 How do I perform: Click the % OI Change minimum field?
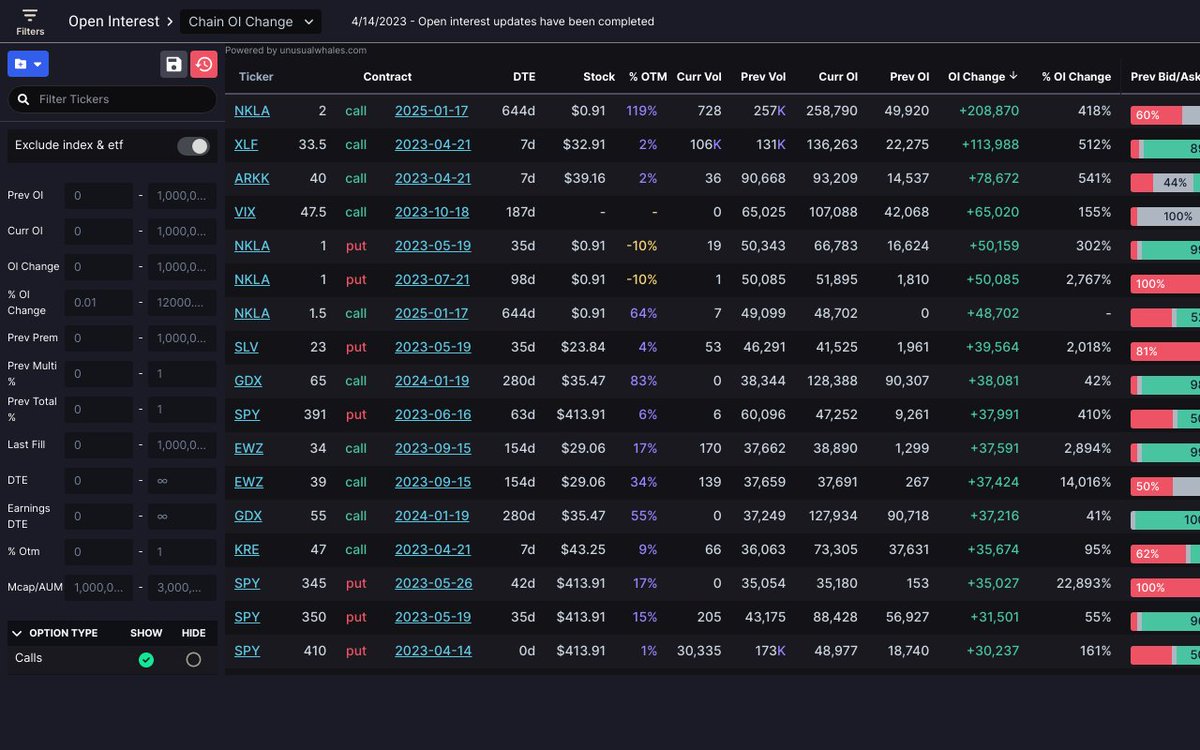[x=99, y=302]
